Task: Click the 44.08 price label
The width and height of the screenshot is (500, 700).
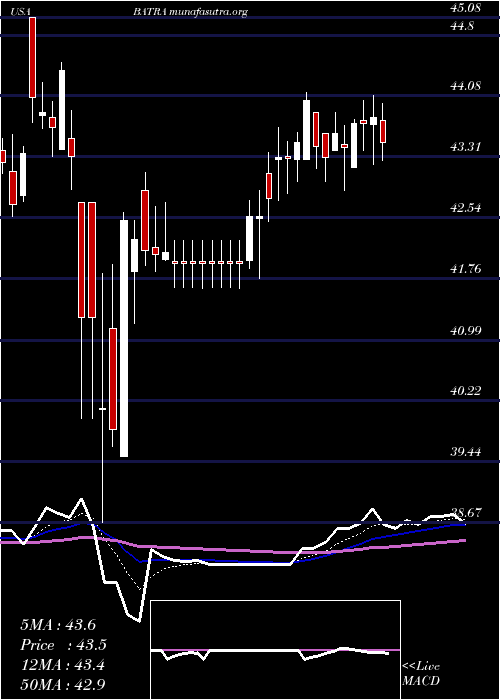Action: (x=467, y=85)
